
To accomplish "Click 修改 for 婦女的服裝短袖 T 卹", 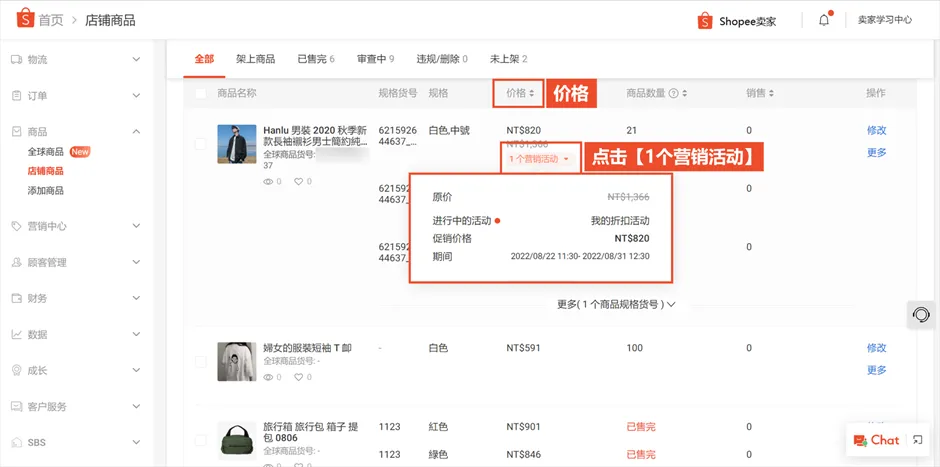I will [x=876, y=348].
